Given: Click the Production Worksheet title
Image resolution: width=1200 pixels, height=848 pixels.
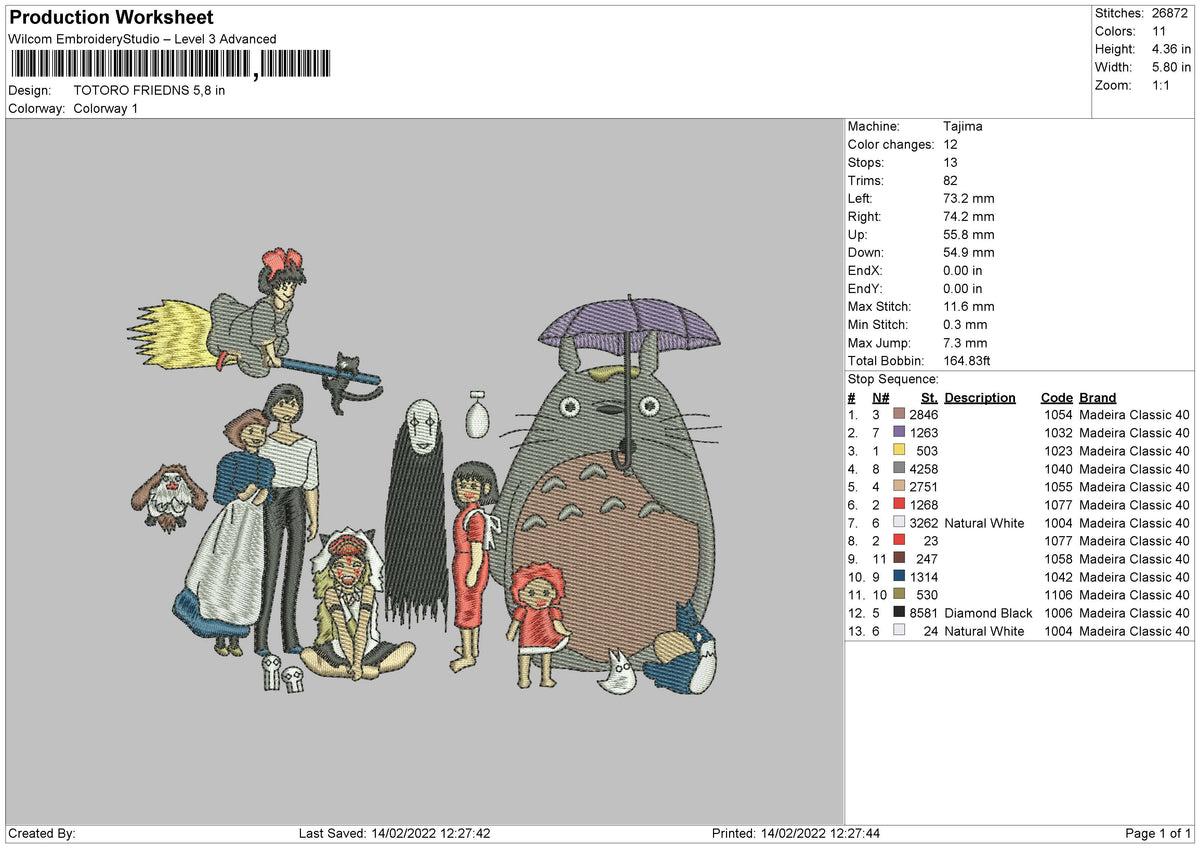Looking at the screenshot, I should pyautogui.click(x=110, y=18).
